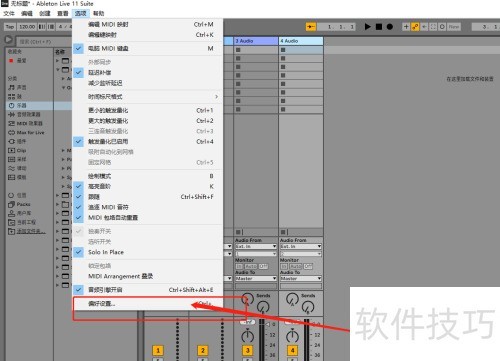Viewport: 500px width, 361px height.
Task: Click the Tap tempo button
Action: click(x=10, y=27)
